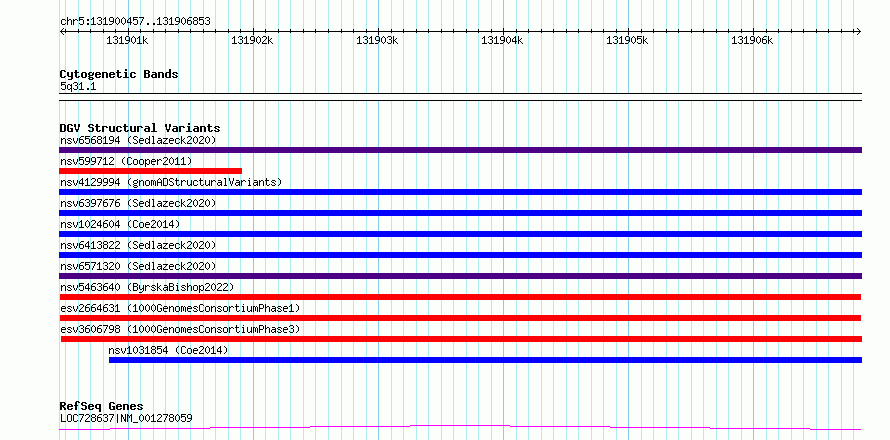Click the short red bar for nsv599712
The image size is (890, 440).
(150, 171)
